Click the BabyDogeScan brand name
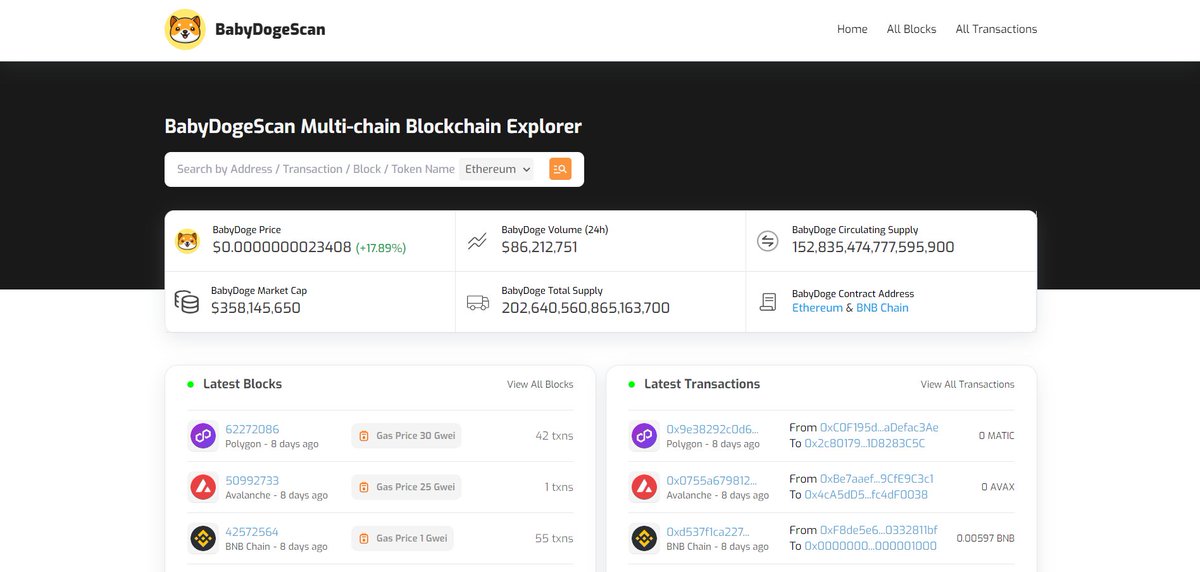 (x=270, y=29)
